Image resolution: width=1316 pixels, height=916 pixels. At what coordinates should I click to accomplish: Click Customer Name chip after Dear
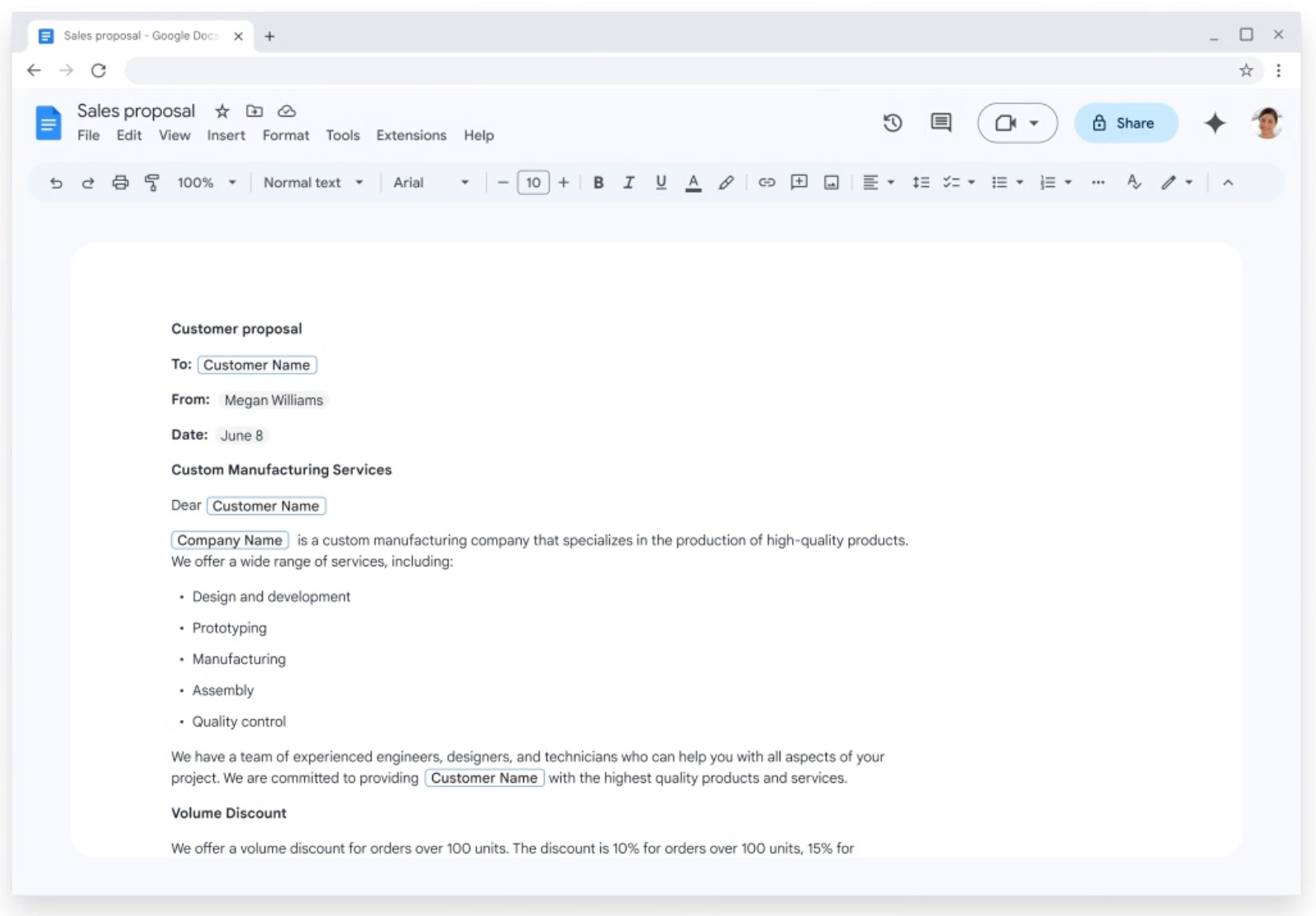(266, 506)
